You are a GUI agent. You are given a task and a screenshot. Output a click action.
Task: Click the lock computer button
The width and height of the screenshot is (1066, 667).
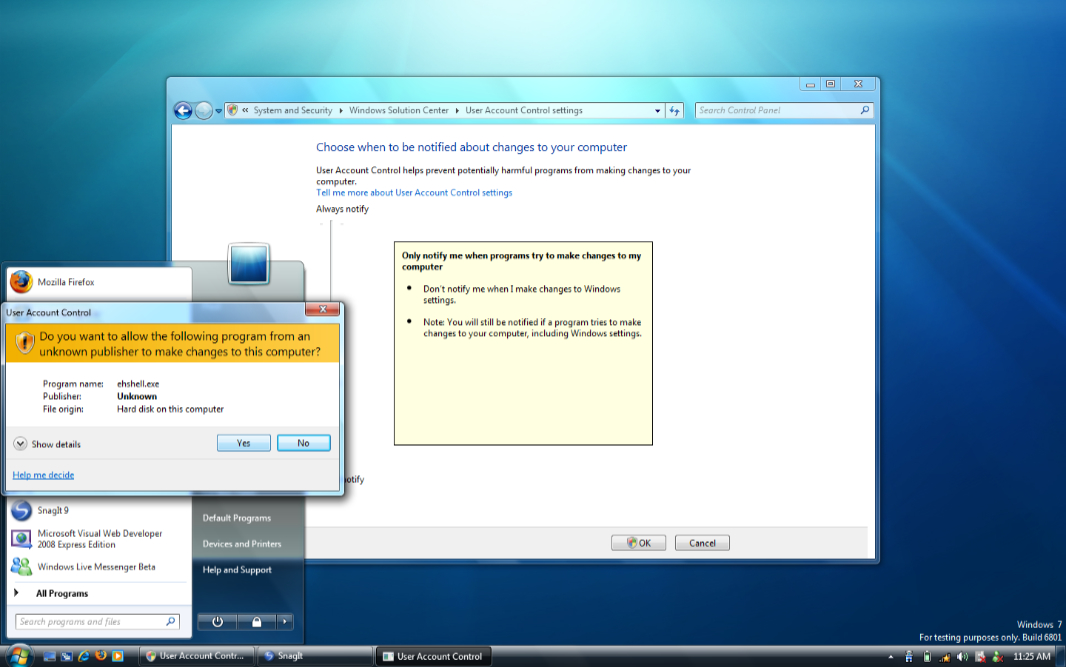pos(256,621)
